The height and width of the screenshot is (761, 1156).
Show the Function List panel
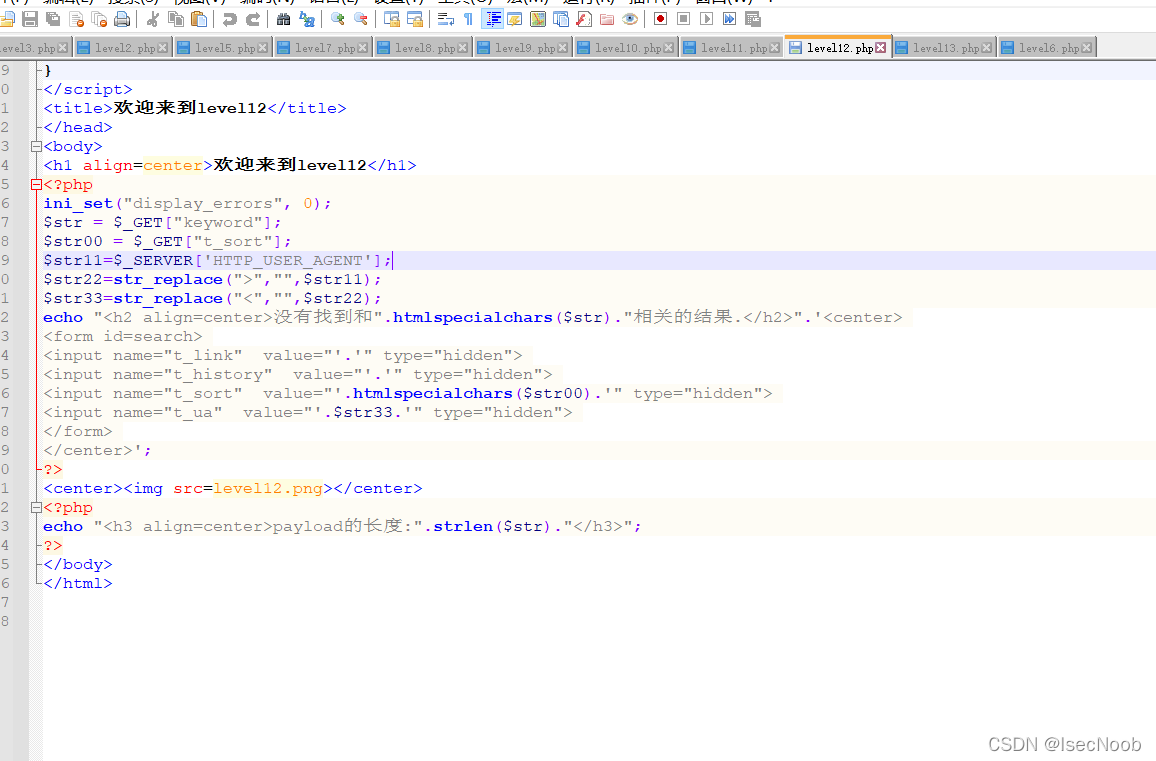584,18
